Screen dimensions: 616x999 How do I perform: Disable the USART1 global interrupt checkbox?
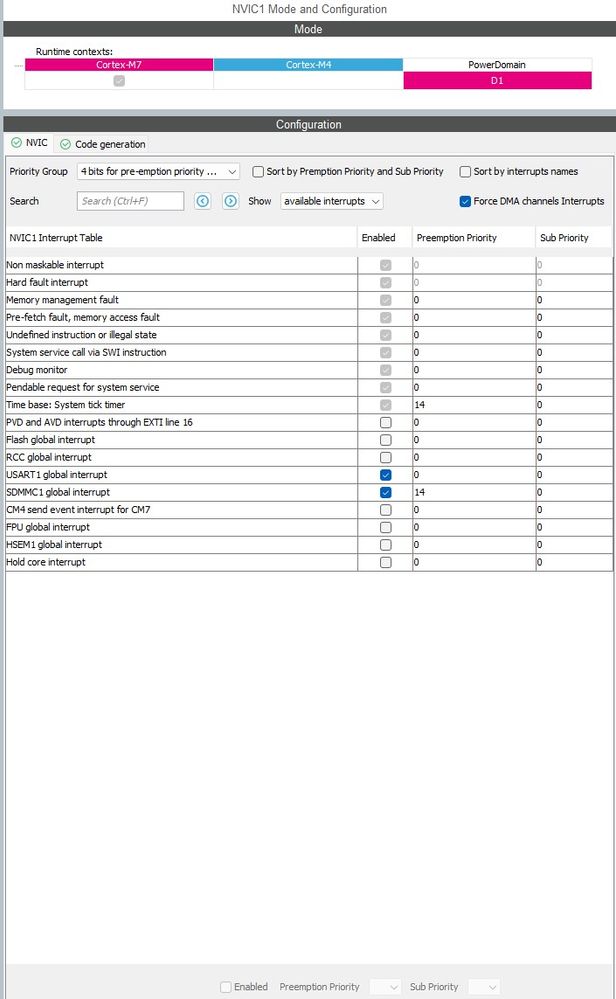(x=386, y=475)
